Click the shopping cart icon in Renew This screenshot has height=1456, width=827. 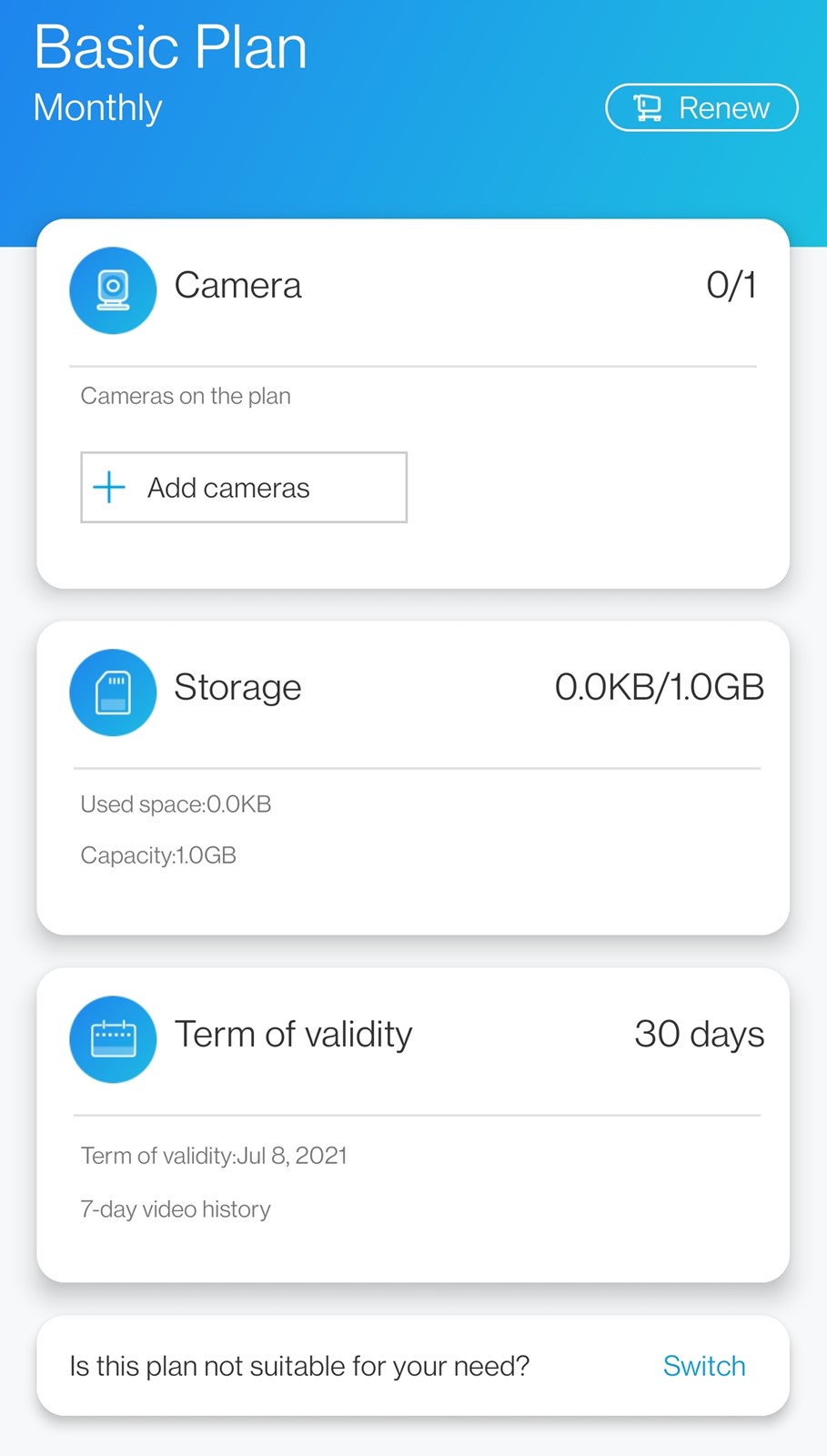coord(648,108)
